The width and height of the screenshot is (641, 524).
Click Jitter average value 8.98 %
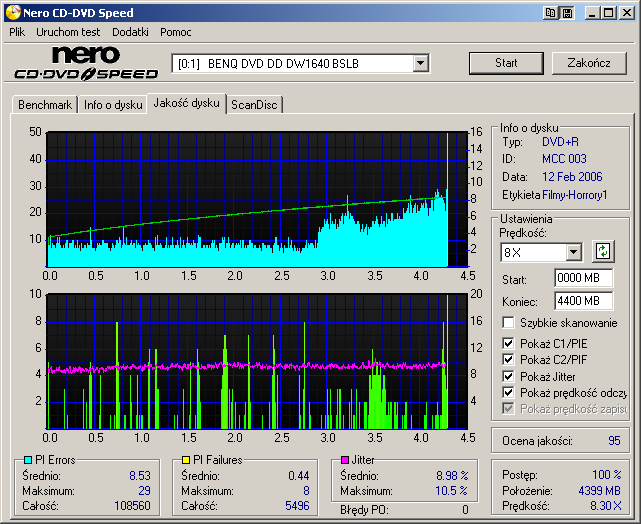click(x=452, y=476)
